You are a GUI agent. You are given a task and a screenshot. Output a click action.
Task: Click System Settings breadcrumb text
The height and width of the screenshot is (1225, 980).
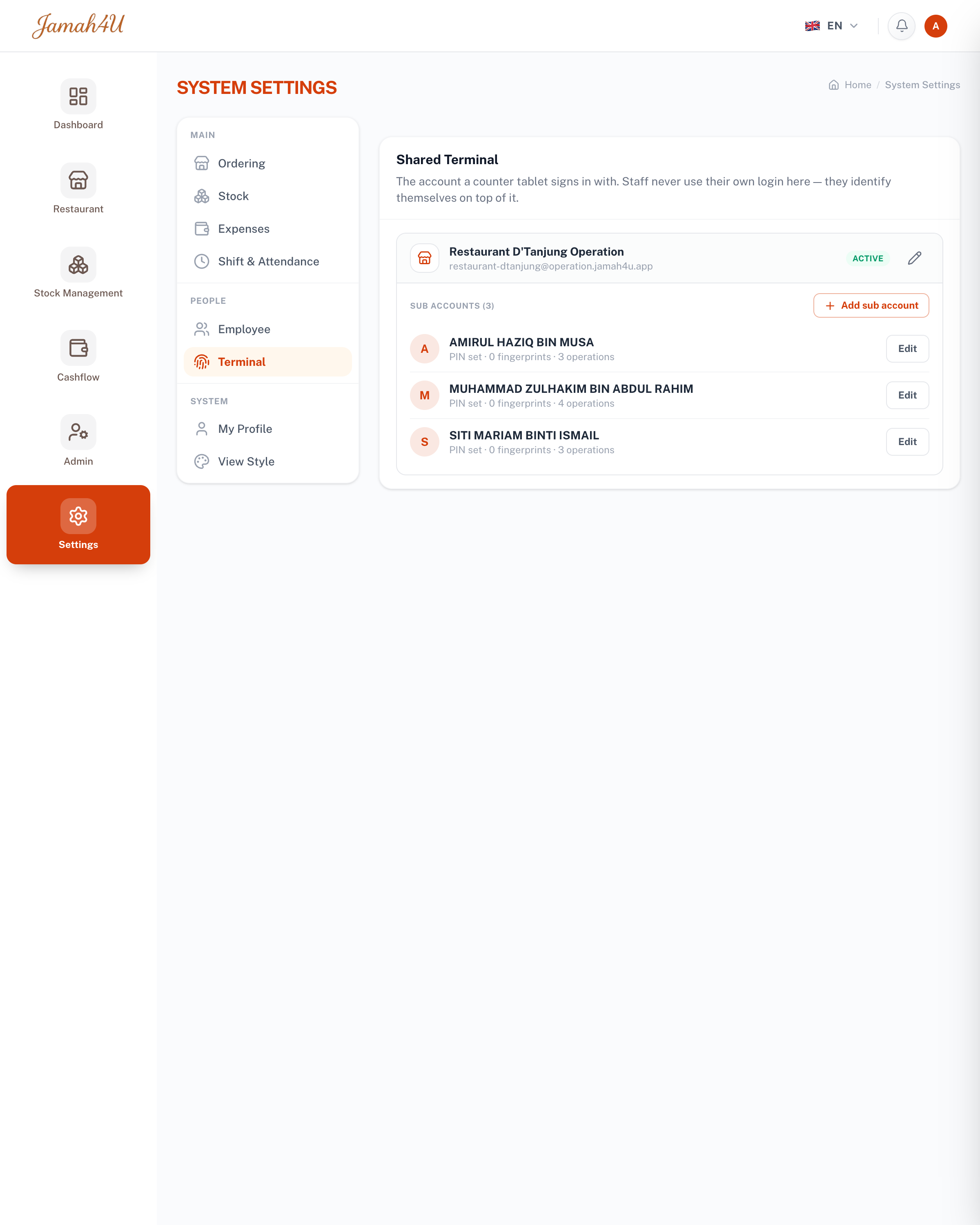(922, 85)
